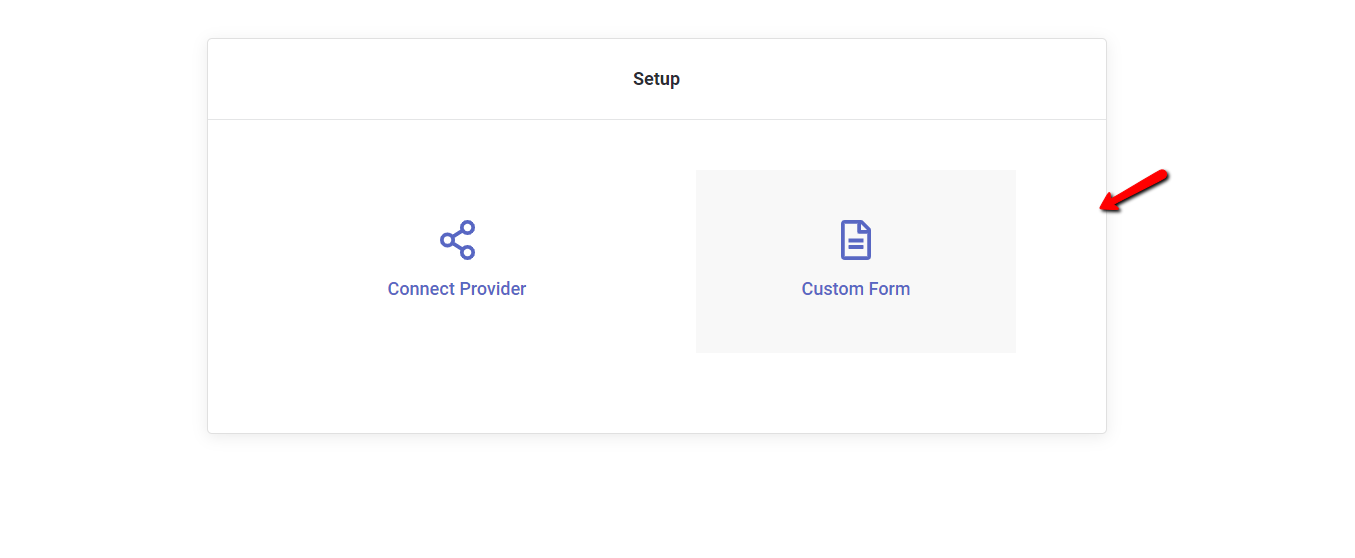Click the folded corner of the document icon

[x=866, y=227]
